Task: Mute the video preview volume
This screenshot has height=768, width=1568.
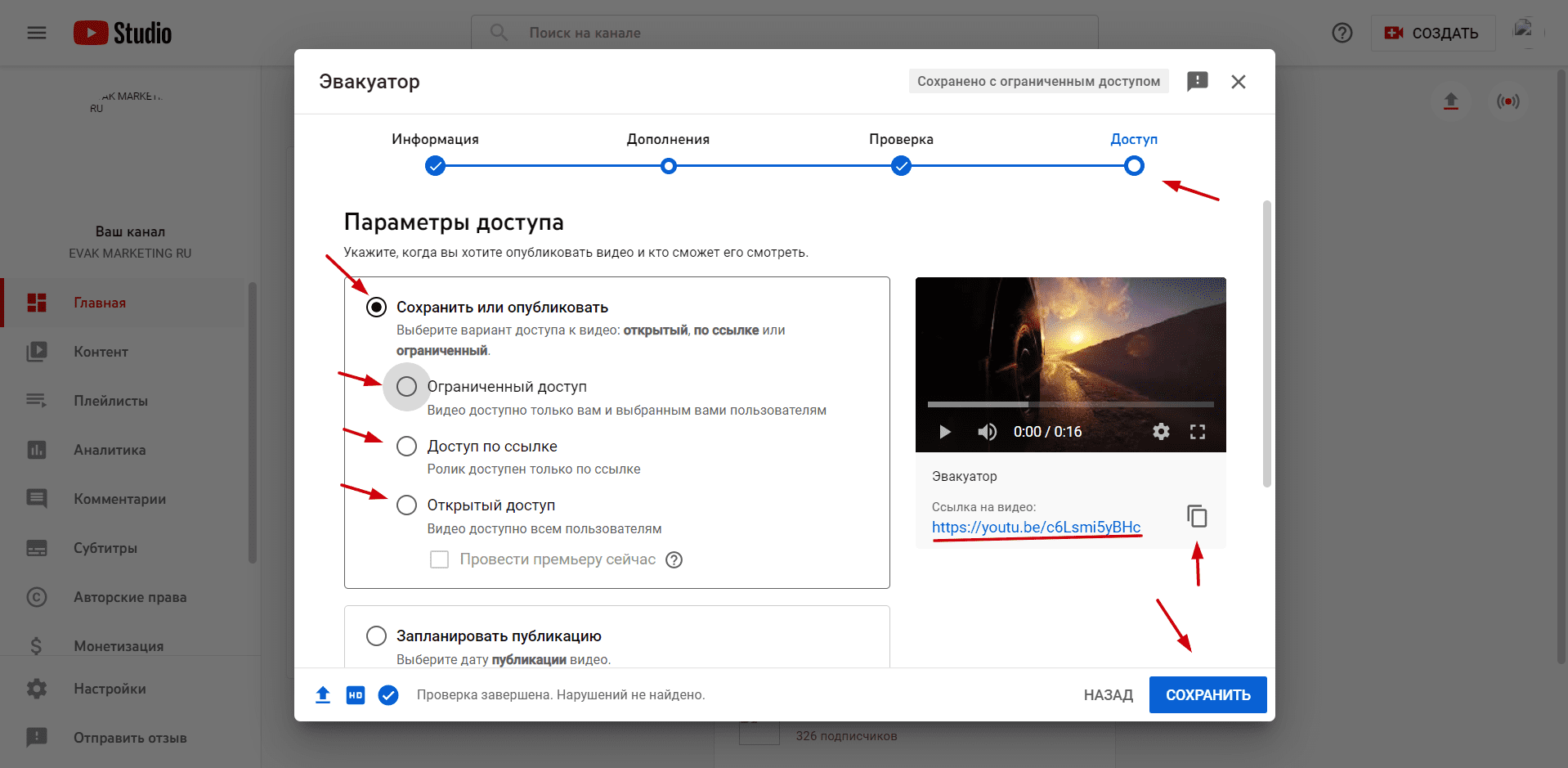Action: pos(987,432)
